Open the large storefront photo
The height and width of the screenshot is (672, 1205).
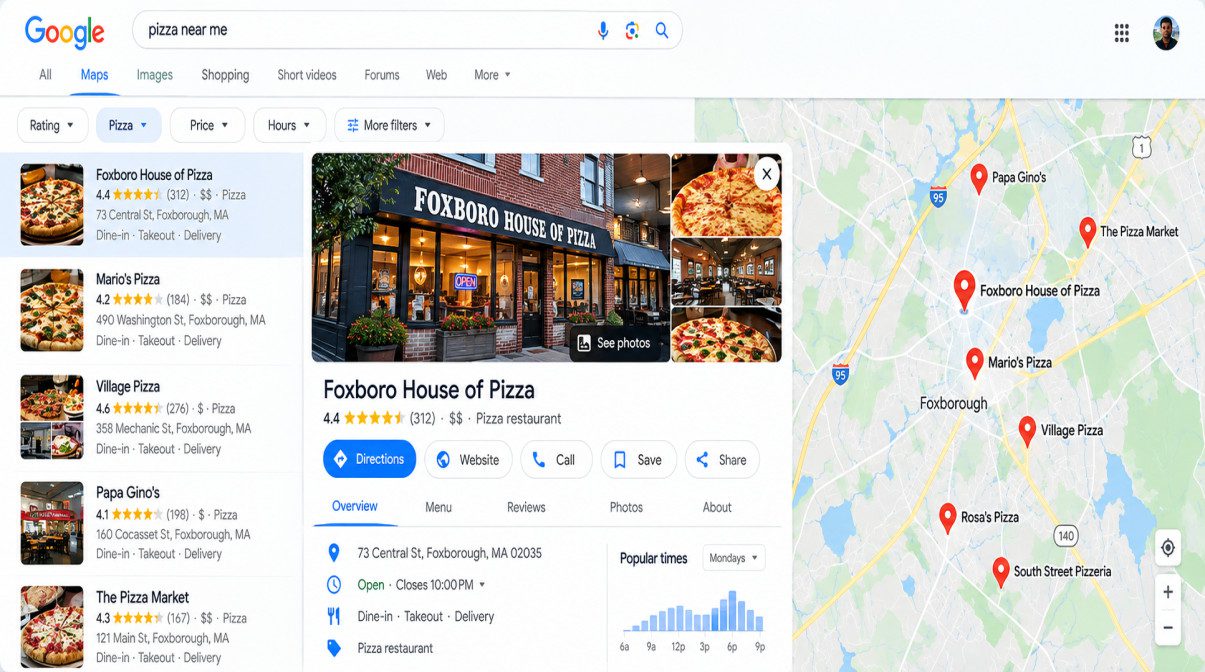click(x=490, y=258)
